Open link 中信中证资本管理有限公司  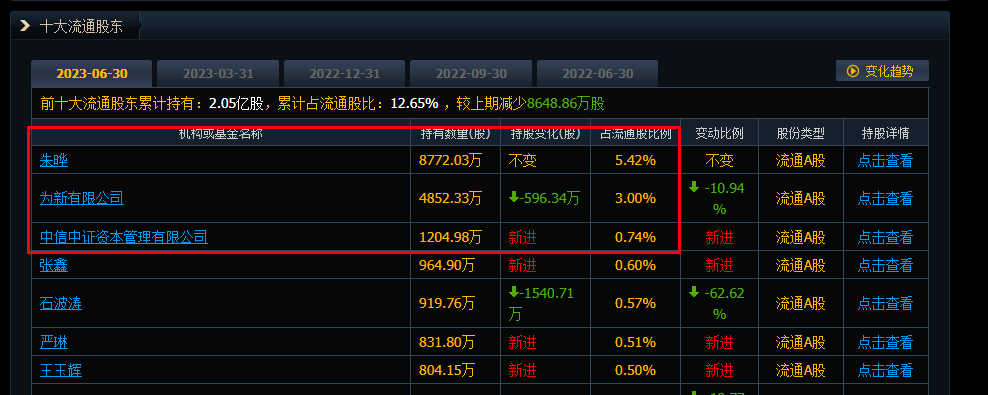124,238
